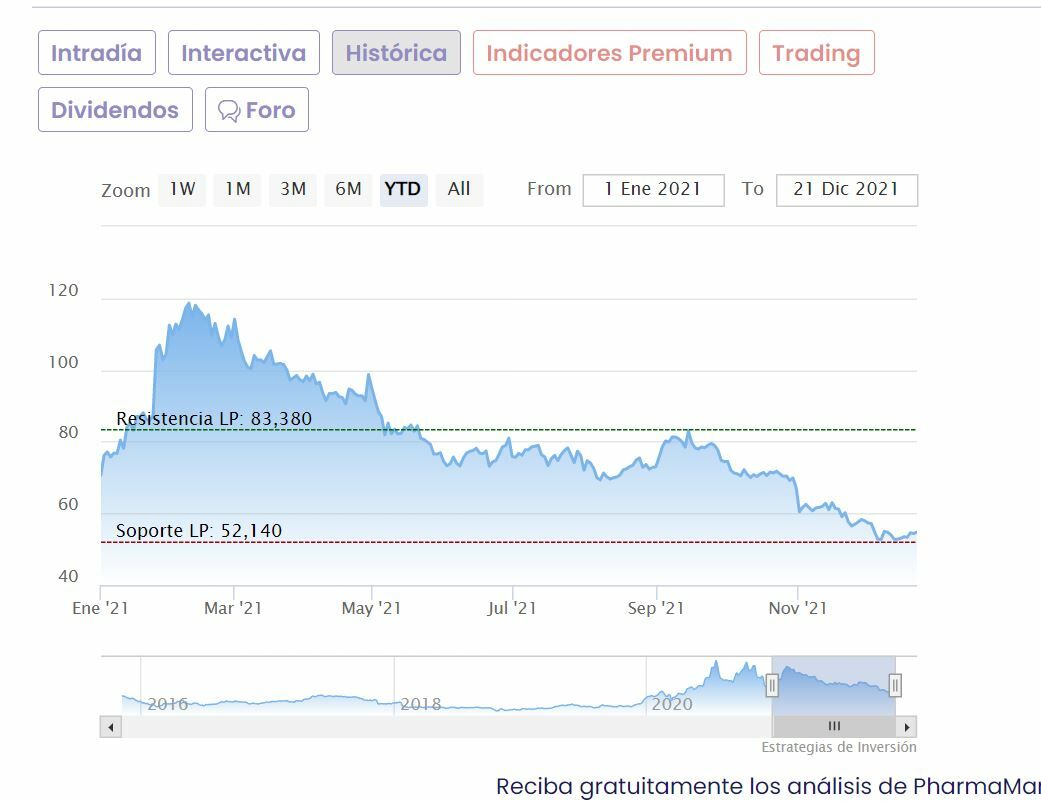Set chart zoom to 1W
This screenshot has width=1041, height=802.
pos(182,189)
